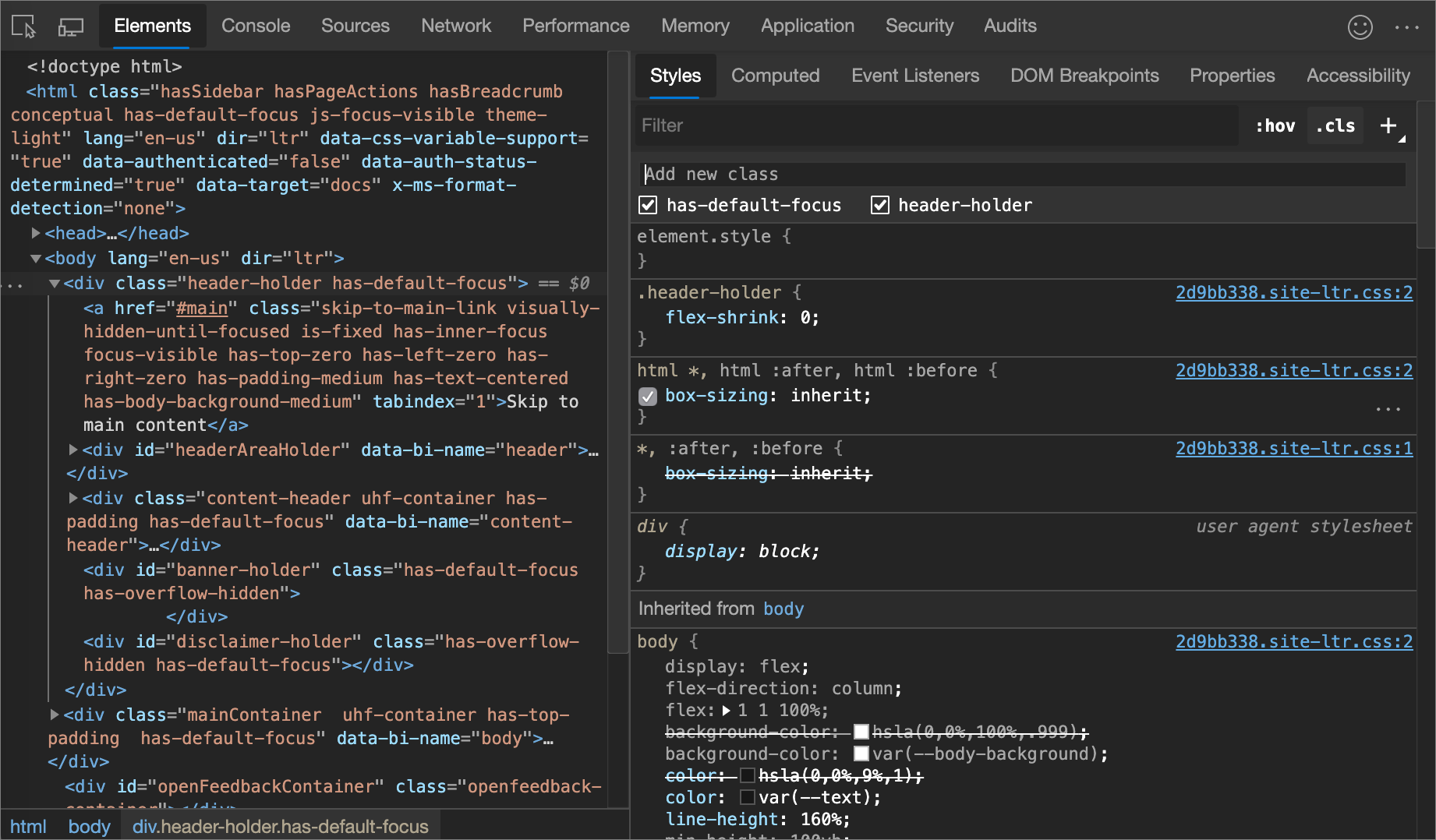The width and height of the screenshot is (1436, 840).
Task: Click the color var(--text) swatch
Action: tap(747, 797)
